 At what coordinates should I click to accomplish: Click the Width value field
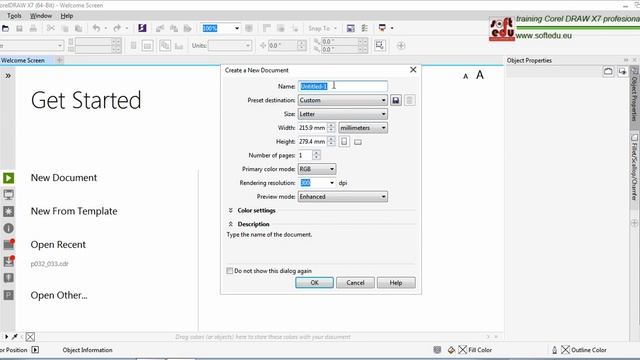(313, 128)
